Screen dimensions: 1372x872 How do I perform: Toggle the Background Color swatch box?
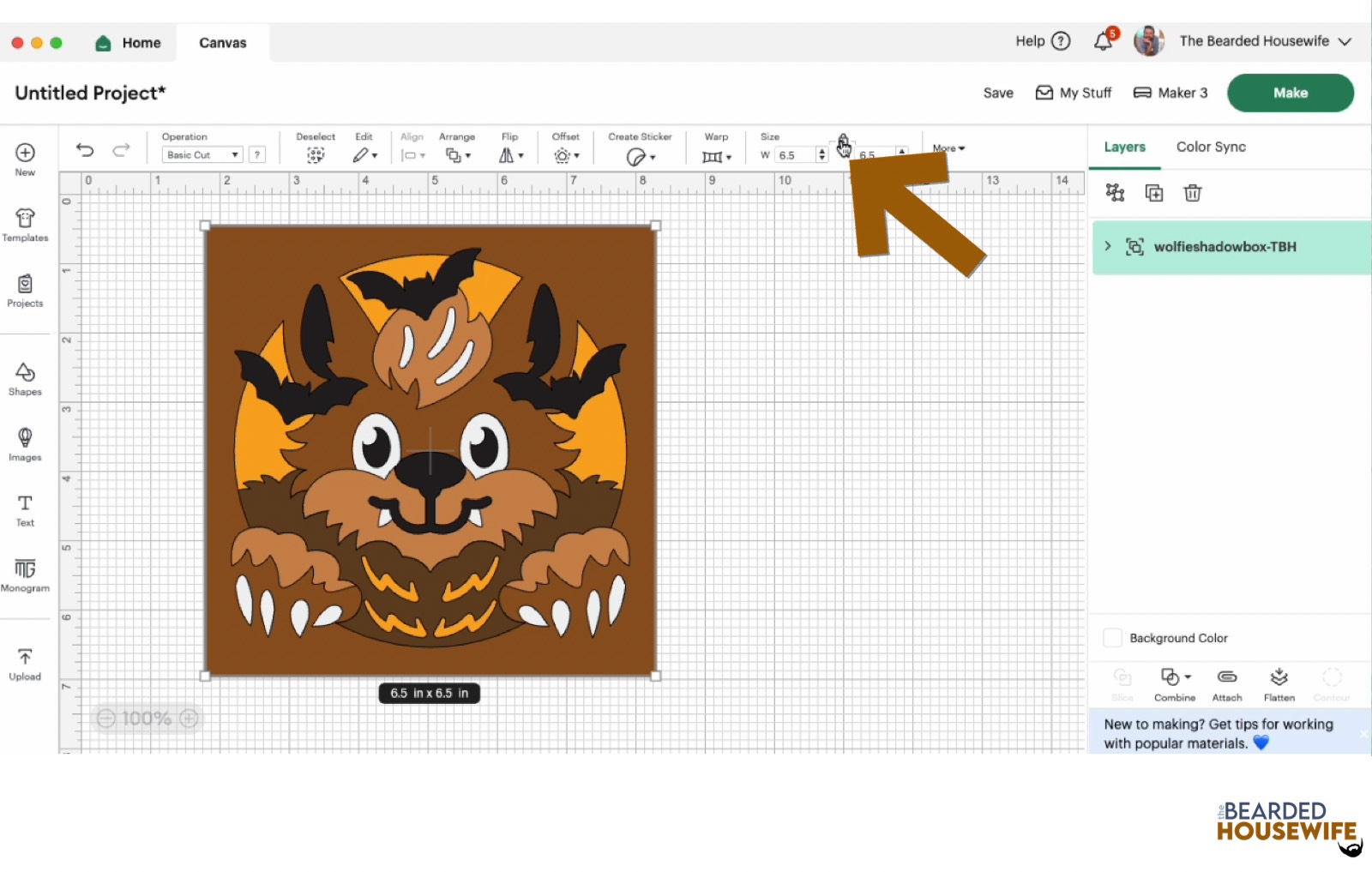(x=1112, y=638)
